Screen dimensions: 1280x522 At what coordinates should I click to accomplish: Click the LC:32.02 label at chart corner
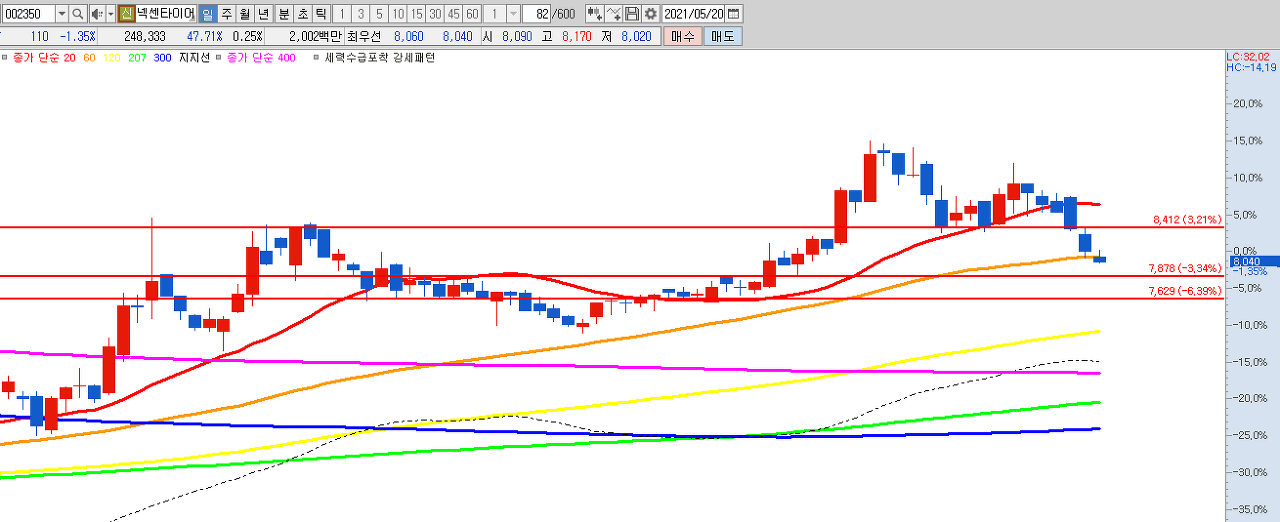pos(1250,57)
